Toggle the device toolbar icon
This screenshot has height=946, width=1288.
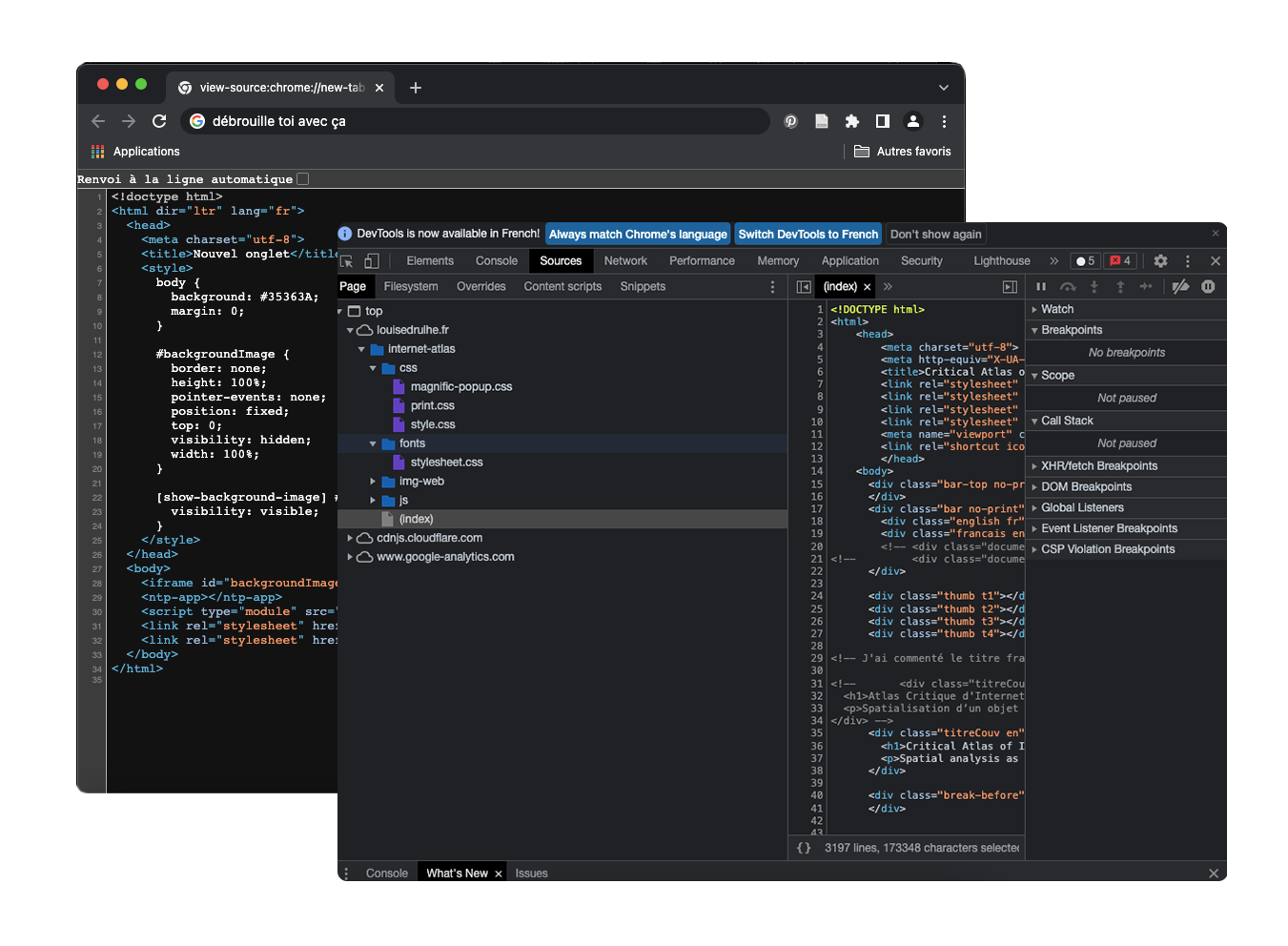pos(372,261)
